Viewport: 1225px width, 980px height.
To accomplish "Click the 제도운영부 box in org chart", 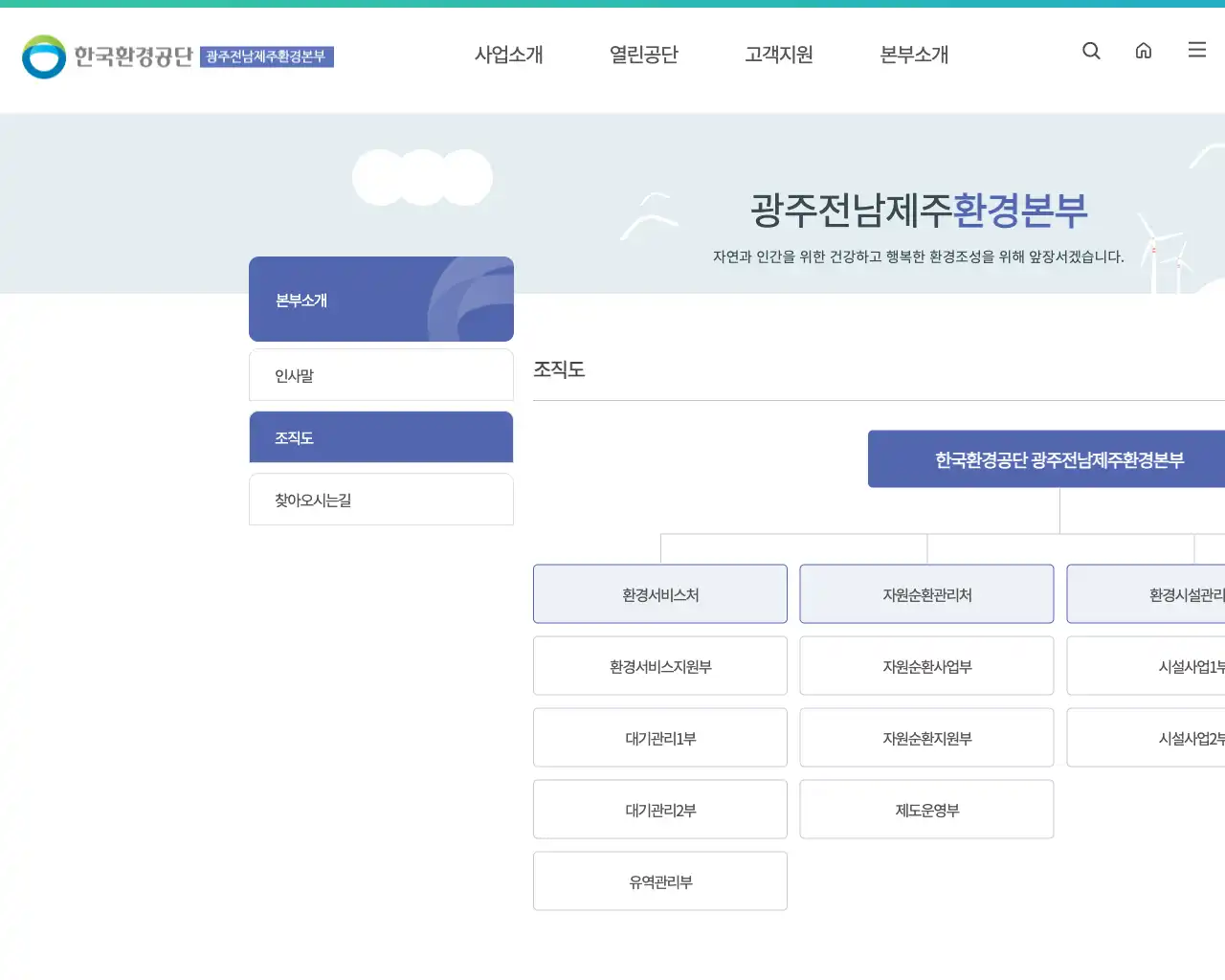I will point(926,809).
